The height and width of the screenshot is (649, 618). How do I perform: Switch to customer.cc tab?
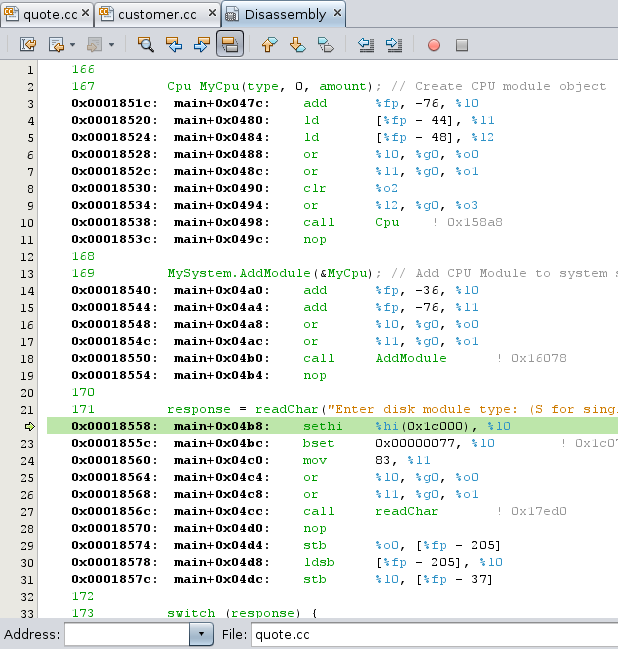click(x=156, y=14)
